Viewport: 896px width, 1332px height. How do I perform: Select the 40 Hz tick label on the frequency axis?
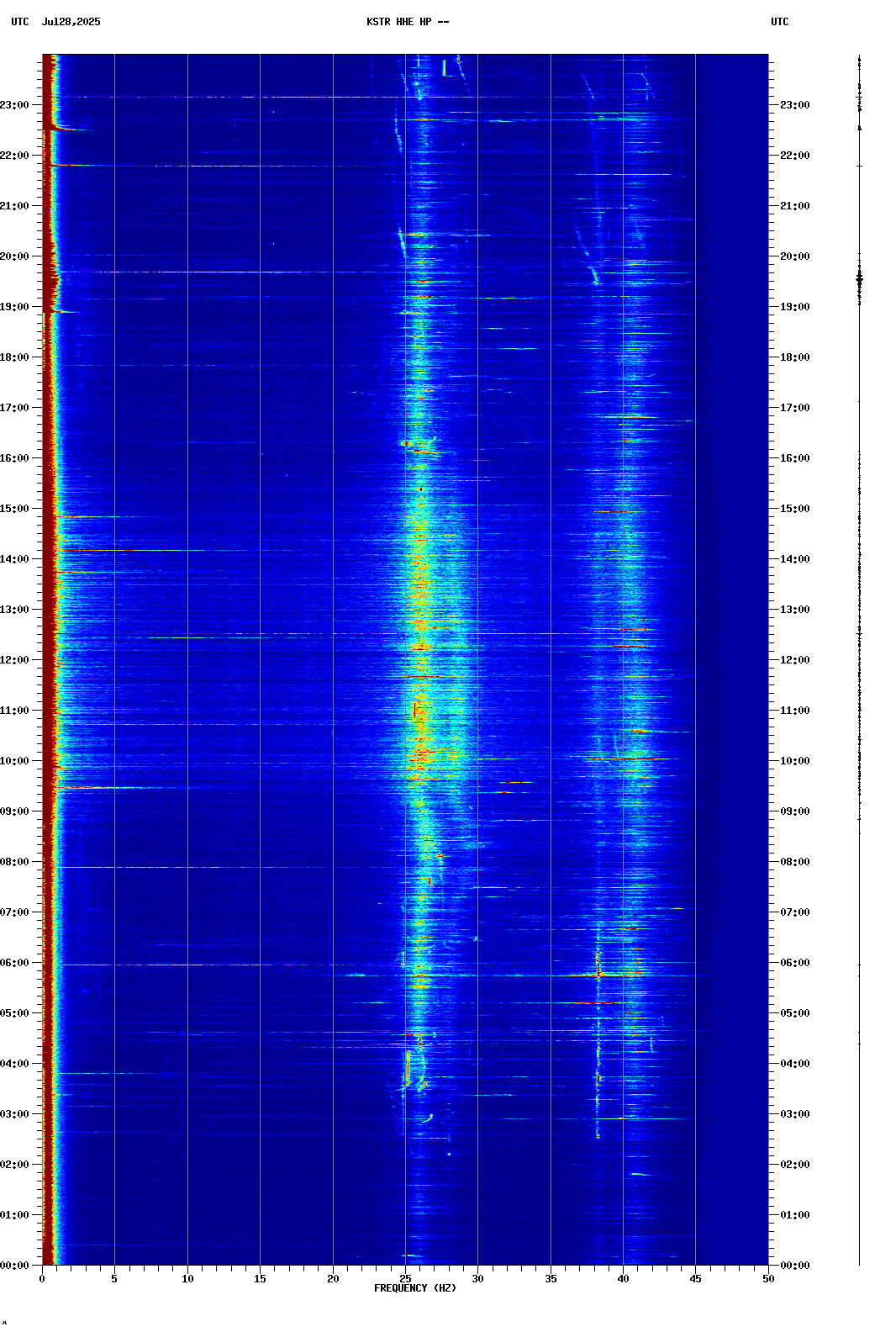623,1279
